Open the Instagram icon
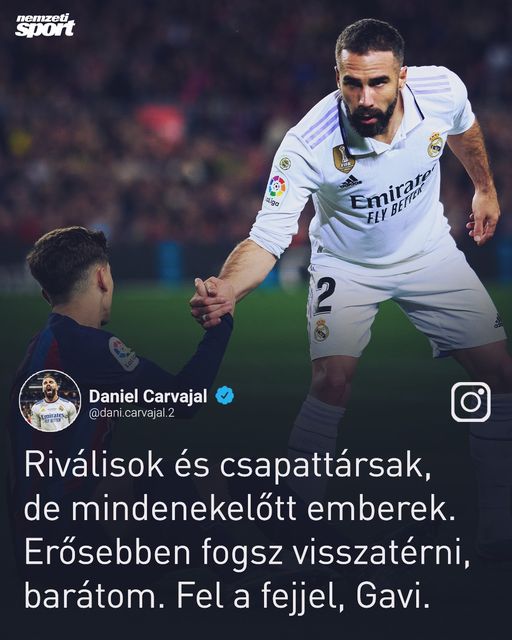 point(471,402)
